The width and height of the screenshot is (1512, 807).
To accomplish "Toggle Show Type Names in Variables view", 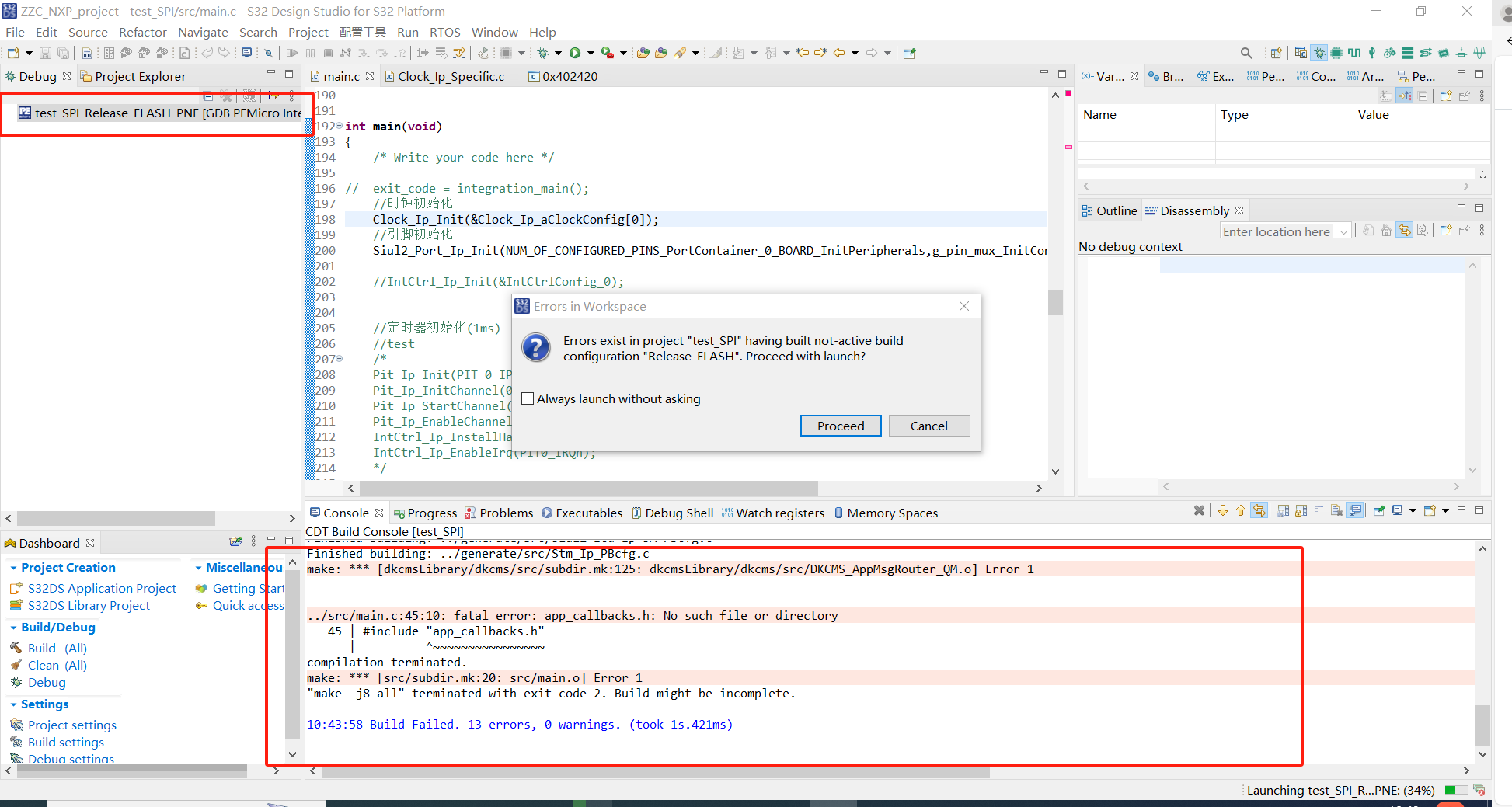I will click(x=1386, y=96).
